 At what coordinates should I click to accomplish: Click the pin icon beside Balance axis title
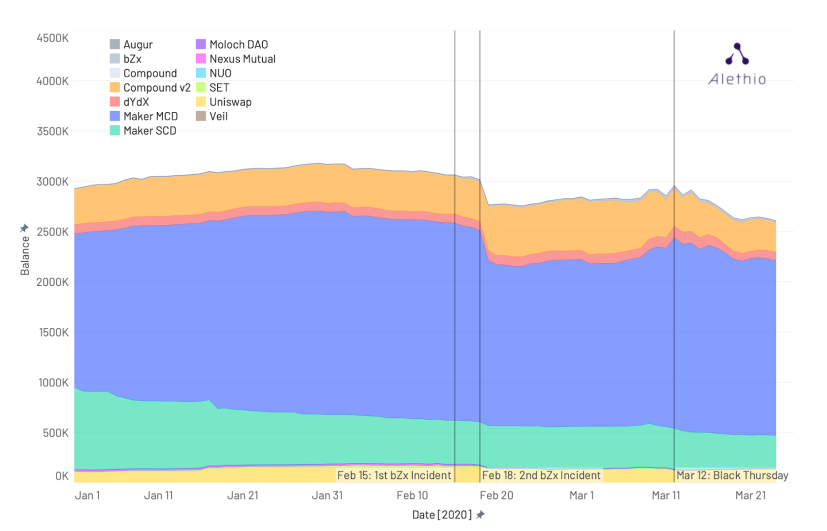[24, 228]
